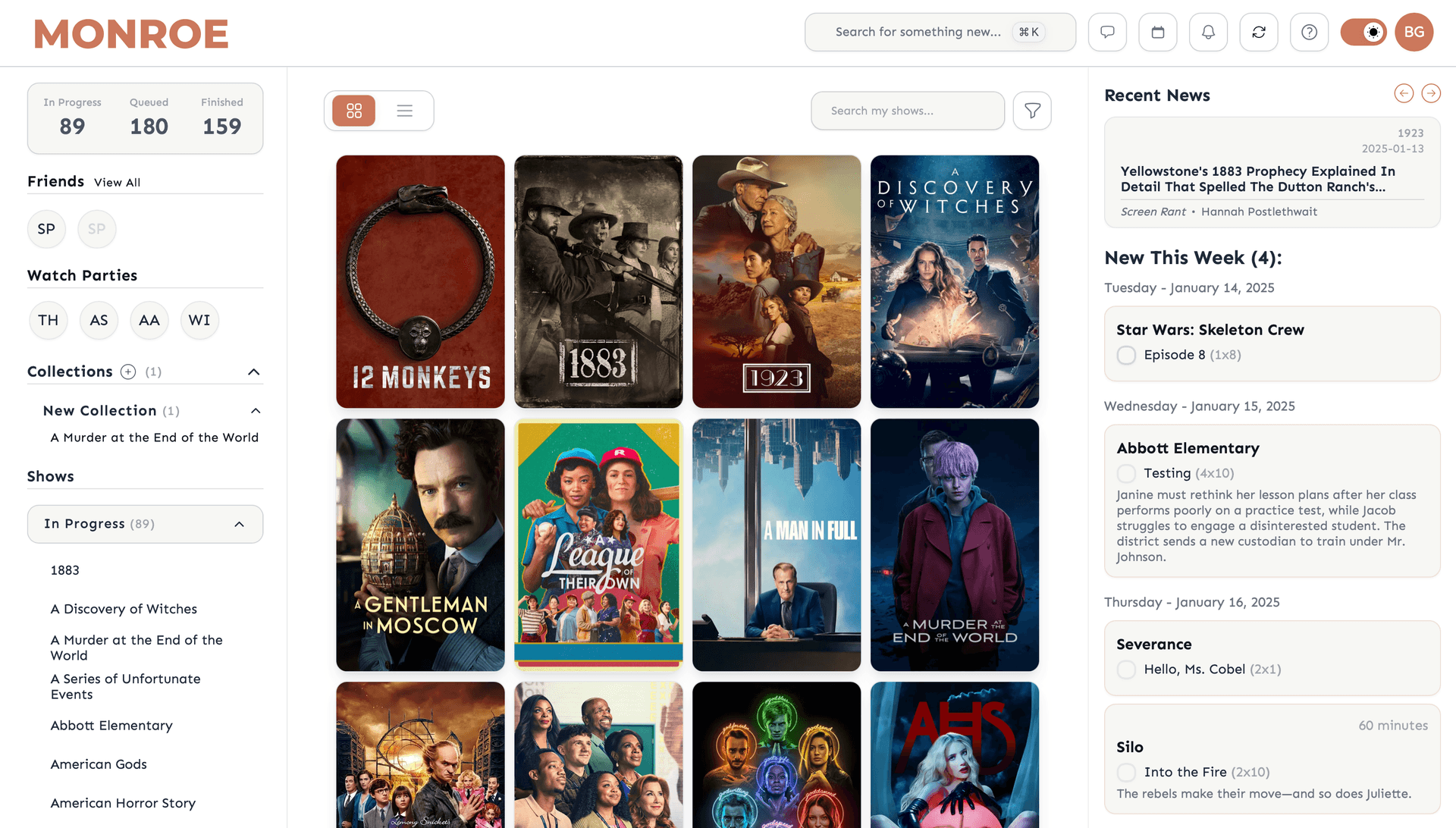Image resolution: width=1456 pixels, height=828 pixels.
Task: Click the refresh sync icon
Action: click(1259, 32)
